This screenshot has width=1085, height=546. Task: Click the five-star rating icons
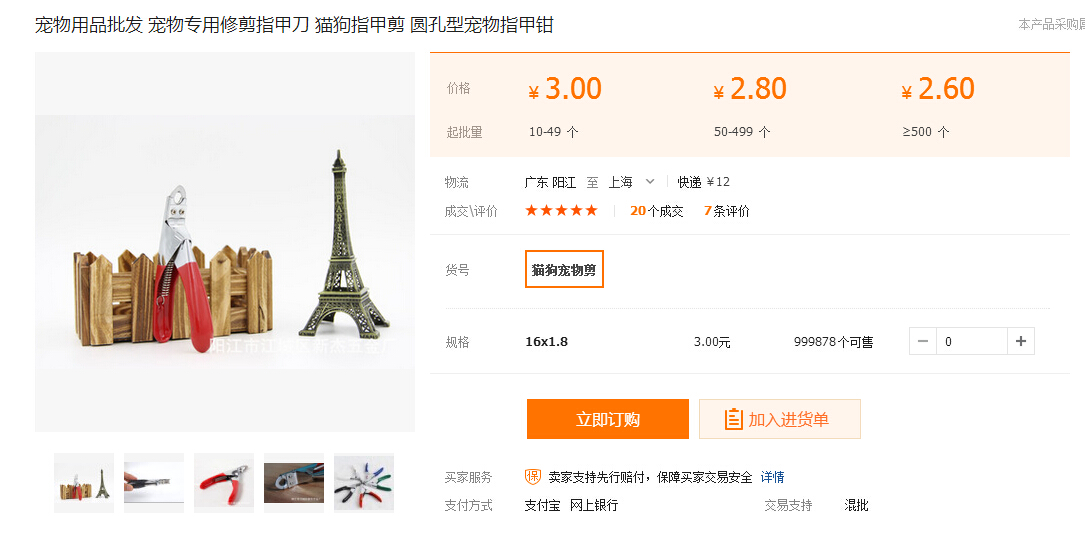pos(561,210)
